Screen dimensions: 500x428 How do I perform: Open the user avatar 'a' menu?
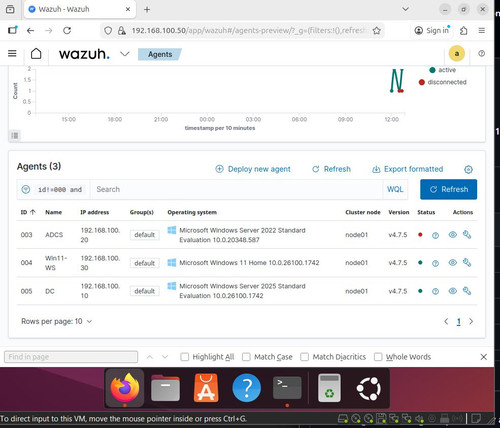click(x=457, y=54)
